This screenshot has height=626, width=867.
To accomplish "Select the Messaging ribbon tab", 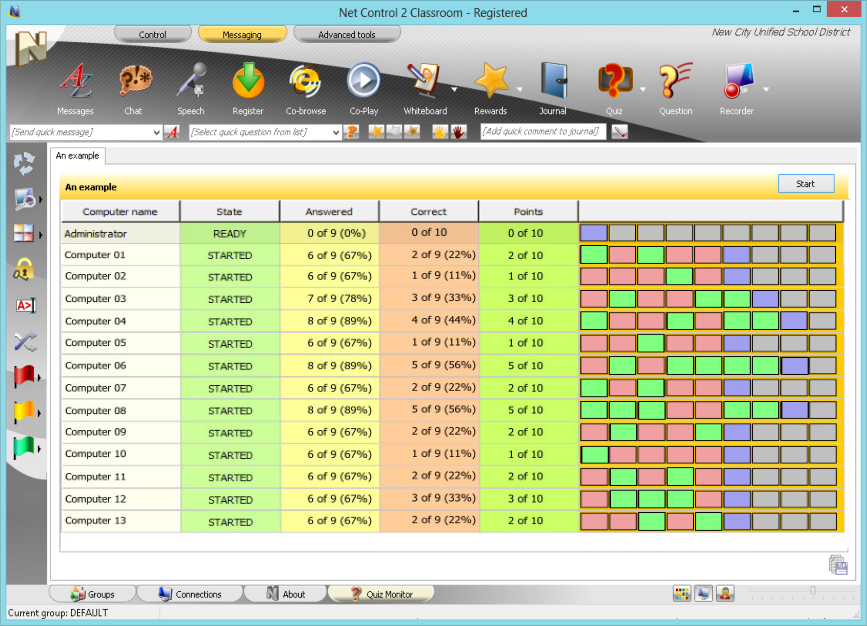I will (242, 34).
